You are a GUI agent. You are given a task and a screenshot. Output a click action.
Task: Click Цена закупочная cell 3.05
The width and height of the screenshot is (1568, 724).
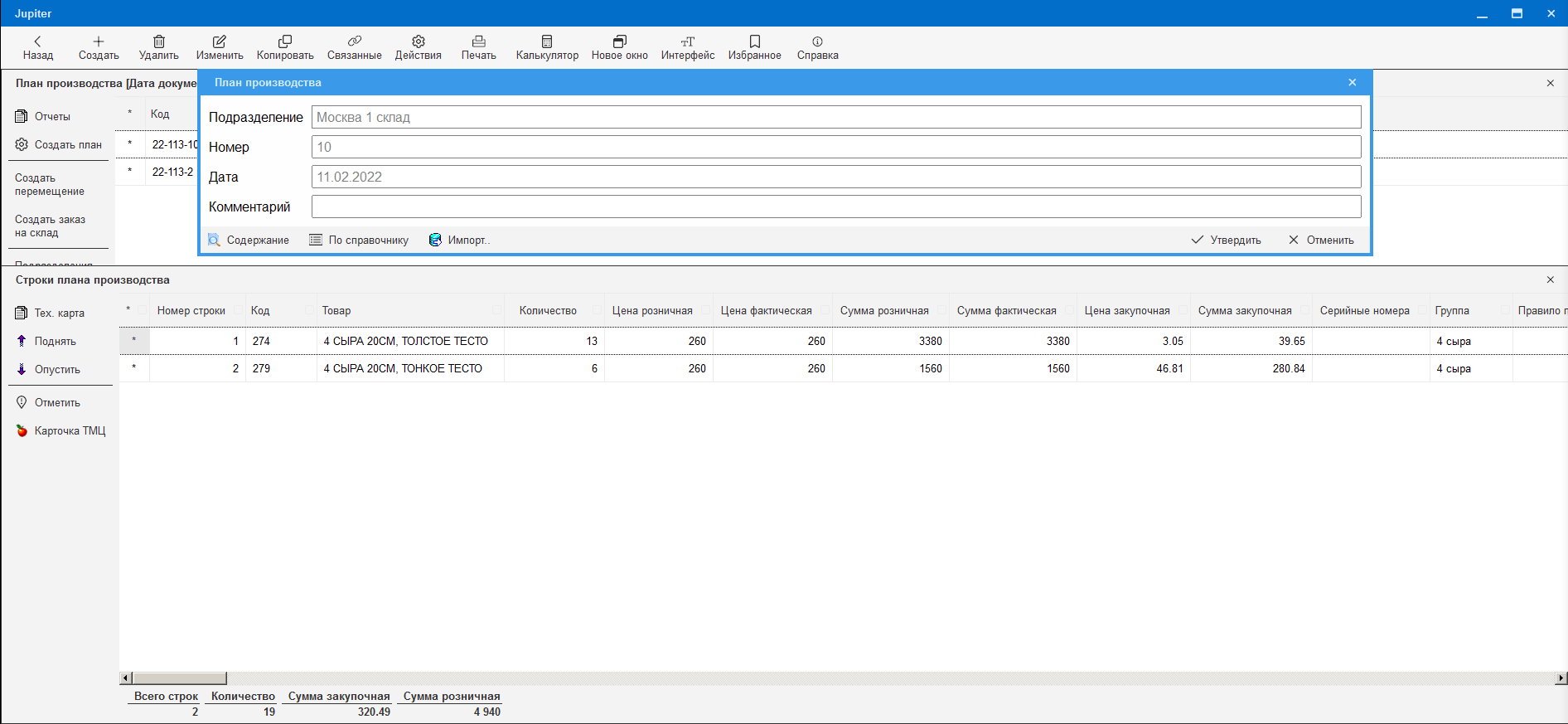[x=1133, y=341]
